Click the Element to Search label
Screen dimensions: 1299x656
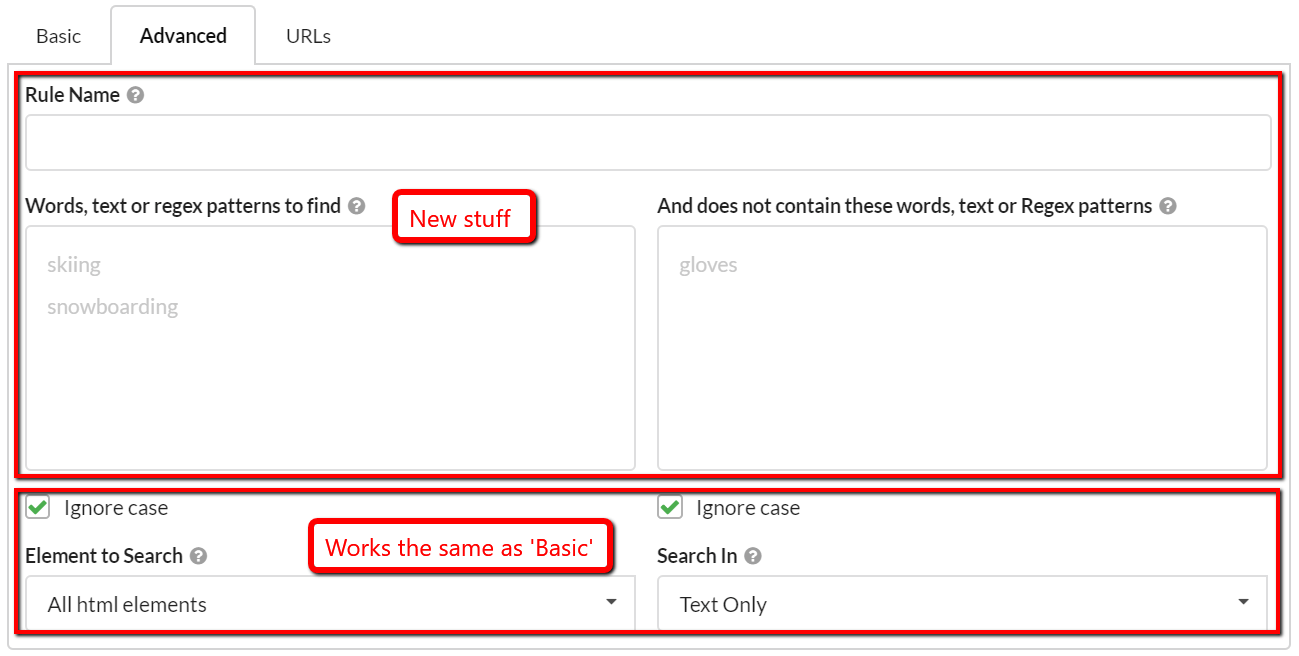click(104, 556)
